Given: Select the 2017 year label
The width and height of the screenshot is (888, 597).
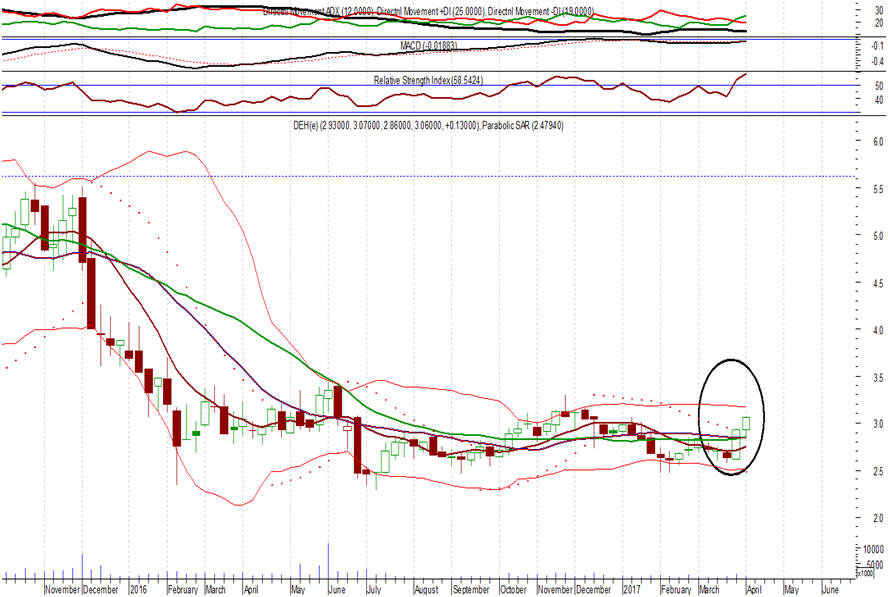Looking at the screenshot, I should [x=631, y=590].
